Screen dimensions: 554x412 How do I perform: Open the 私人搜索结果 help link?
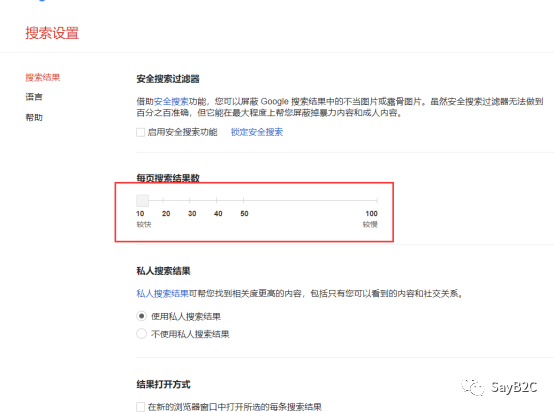click(x=163, y=294)
